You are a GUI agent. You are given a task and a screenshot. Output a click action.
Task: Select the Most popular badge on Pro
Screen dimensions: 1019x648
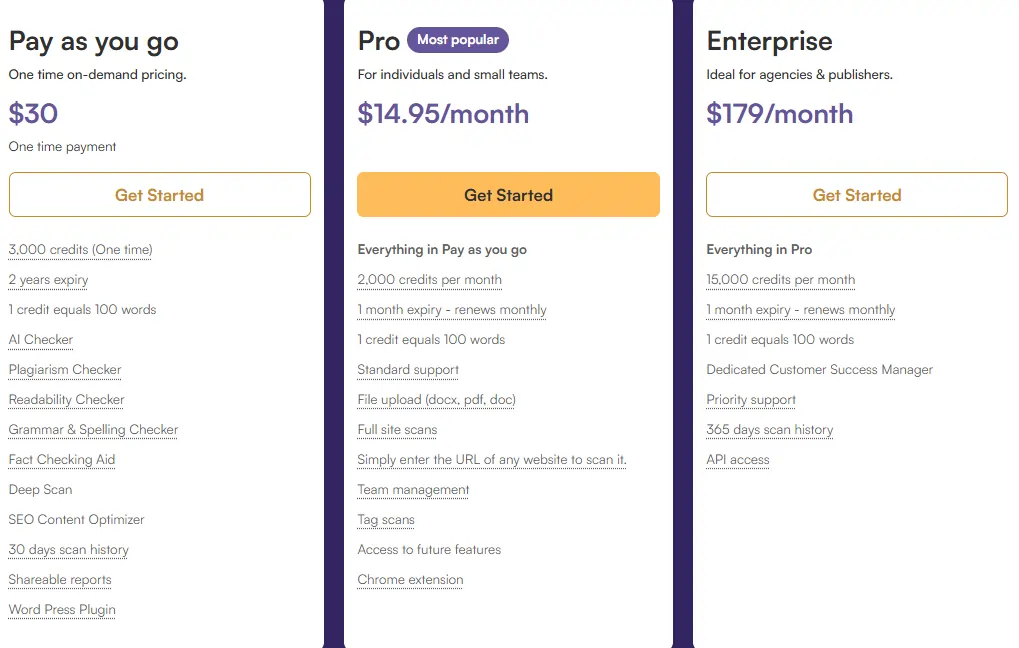coord(457,40)
